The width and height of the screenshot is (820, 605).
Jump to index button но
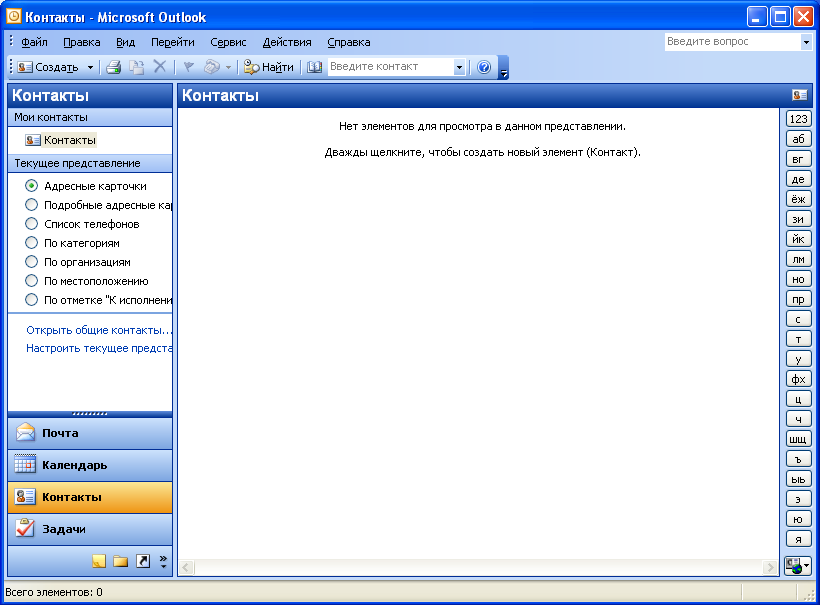(x=799, y=279)
